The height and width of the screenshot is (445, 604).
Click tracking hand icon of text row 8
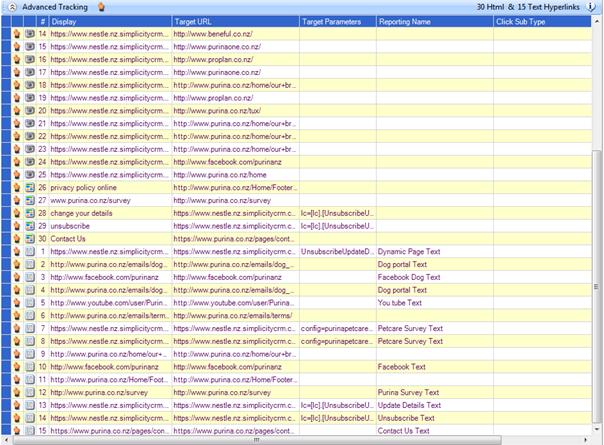point(17,341)
